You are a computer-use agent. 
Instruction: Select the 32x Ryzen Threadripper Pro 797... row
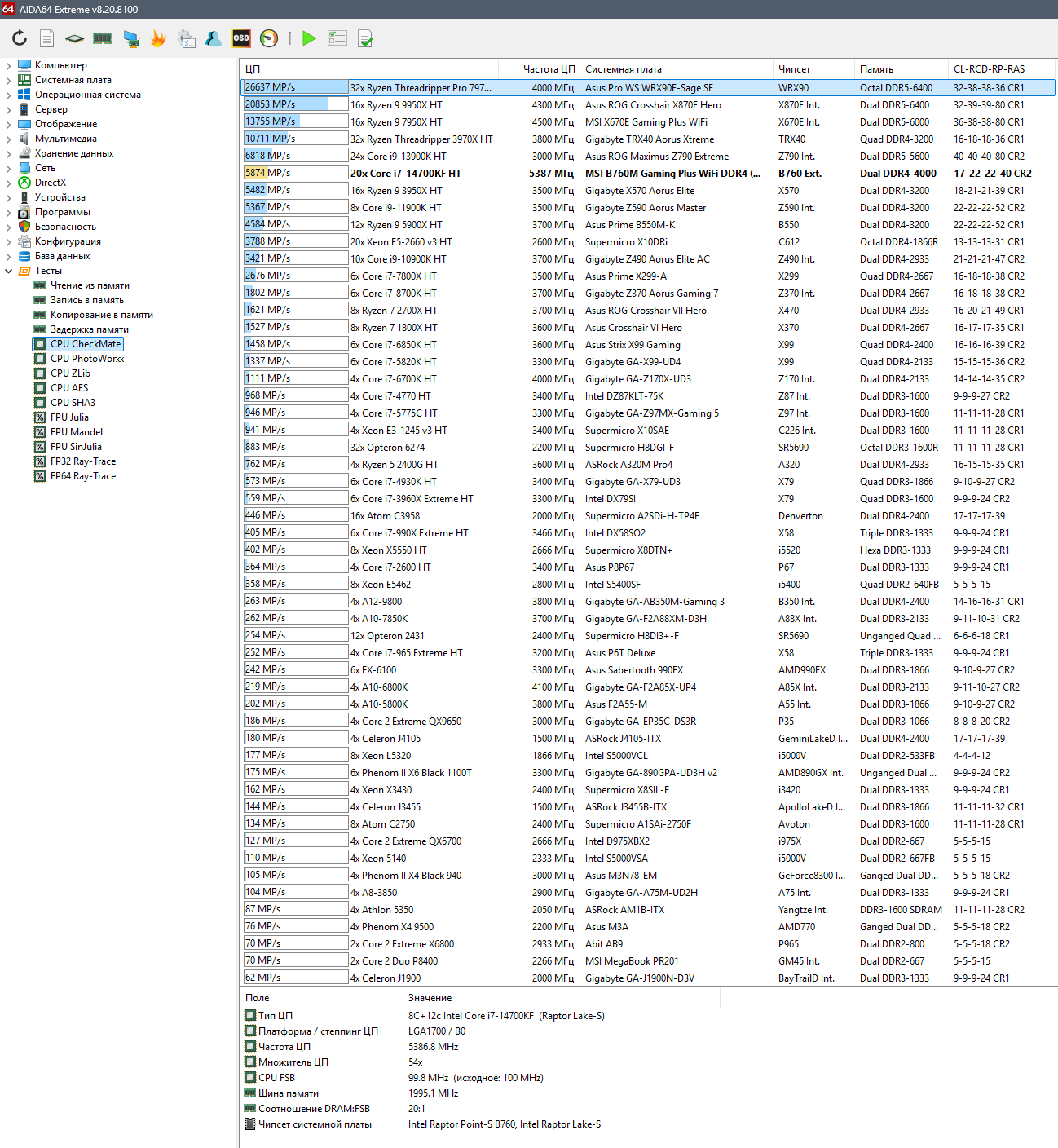click(x=648, y=88)
